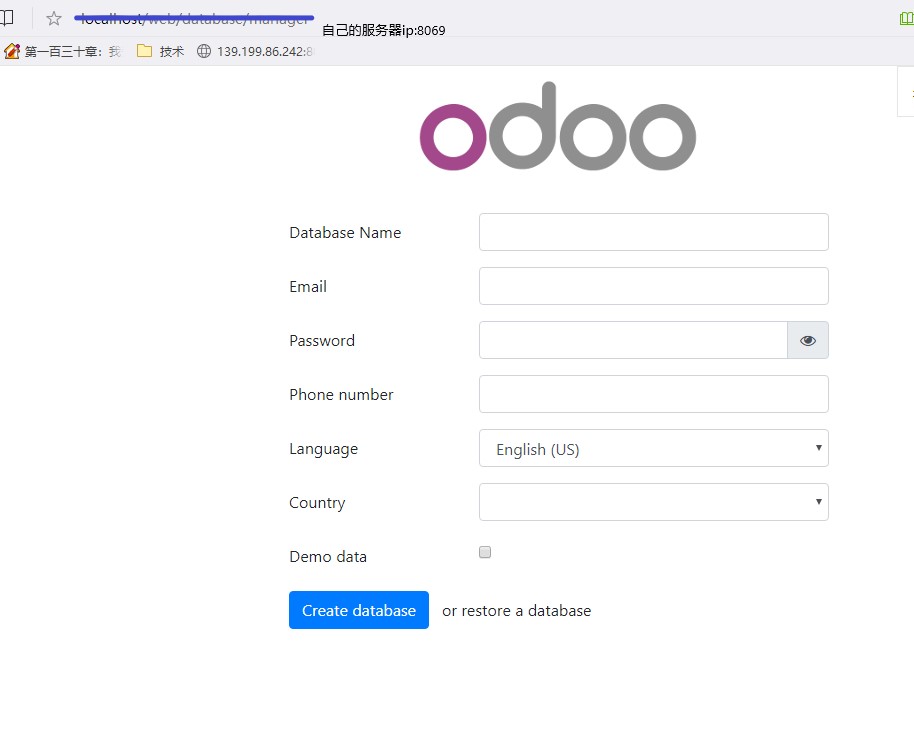914x741 pixels.
Task: Focus the Phone number field
Action: pos(653,394)
